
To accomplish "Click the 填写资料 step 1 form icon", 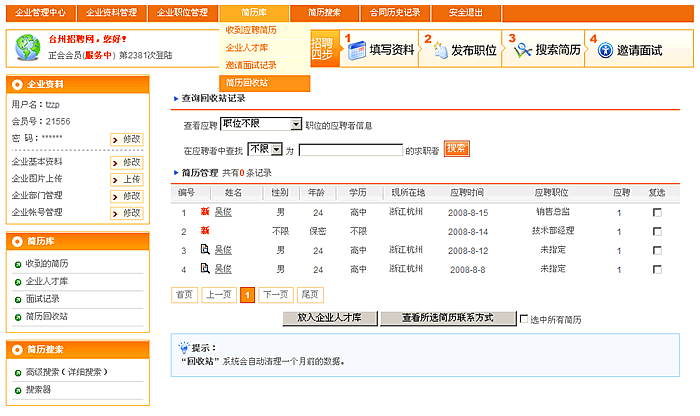I will pos(359,50).
